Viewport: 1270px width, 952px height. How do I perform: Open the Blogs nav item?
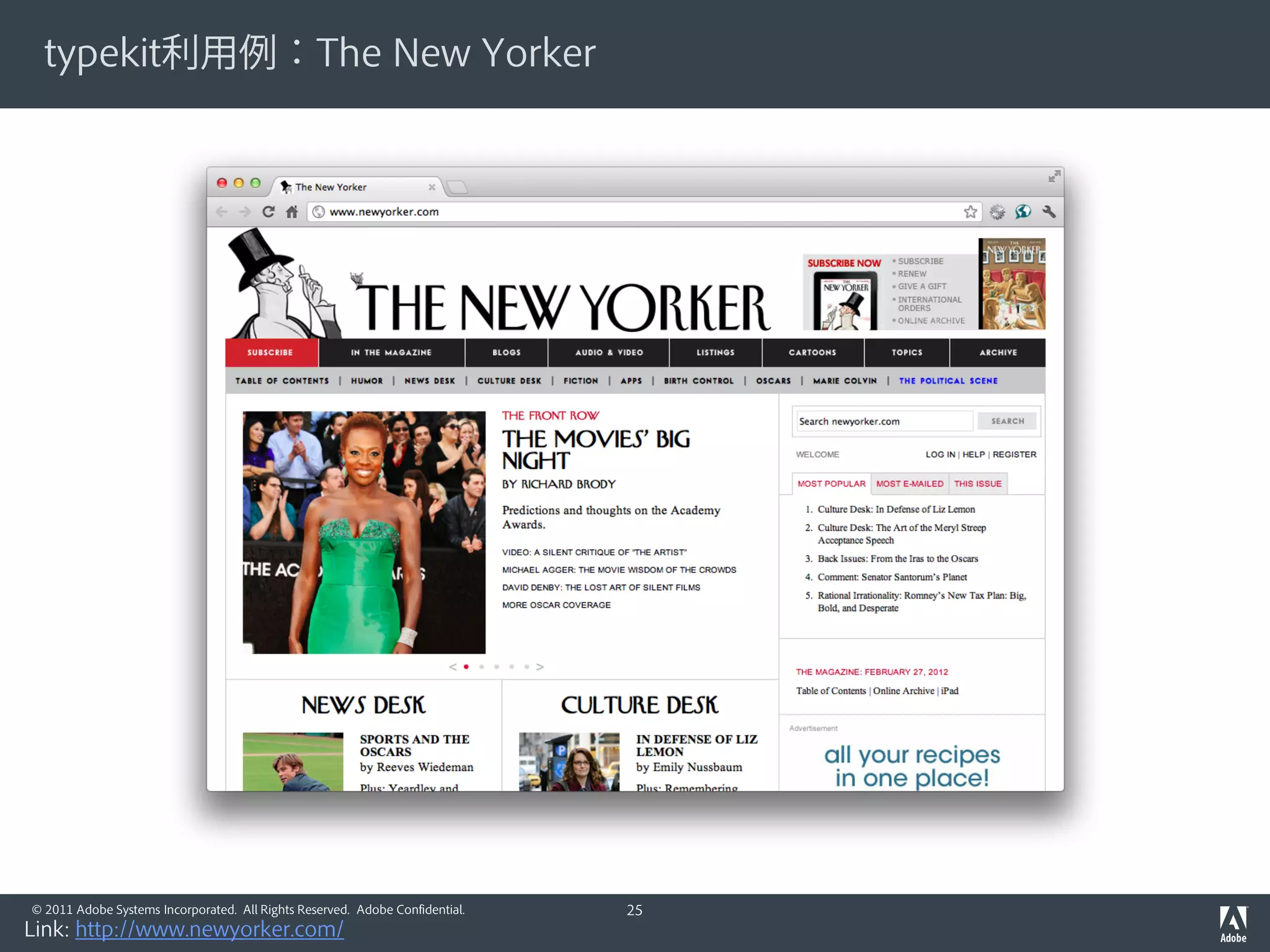507,353
